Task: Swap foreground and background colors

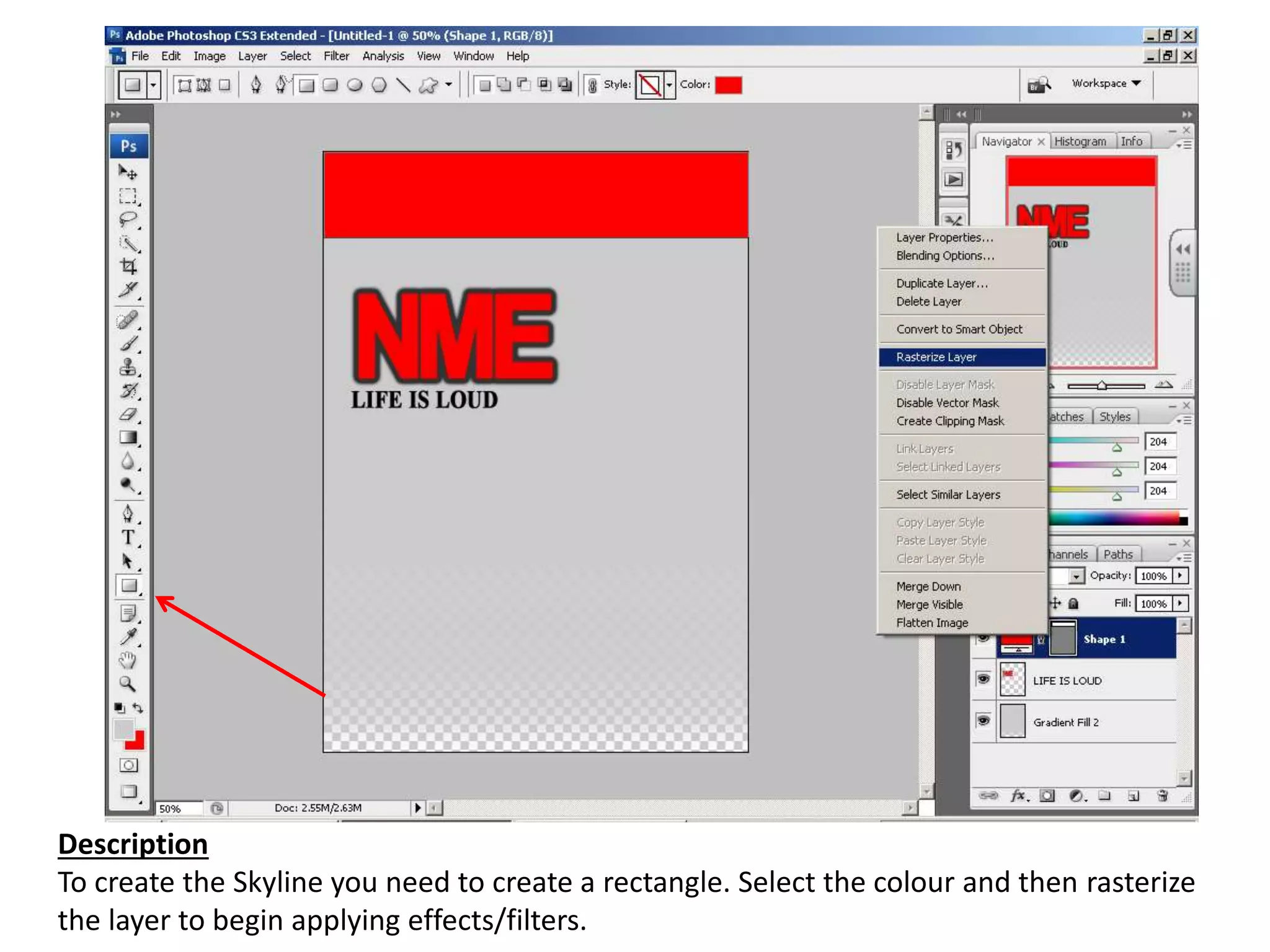Action: [138, 708]
